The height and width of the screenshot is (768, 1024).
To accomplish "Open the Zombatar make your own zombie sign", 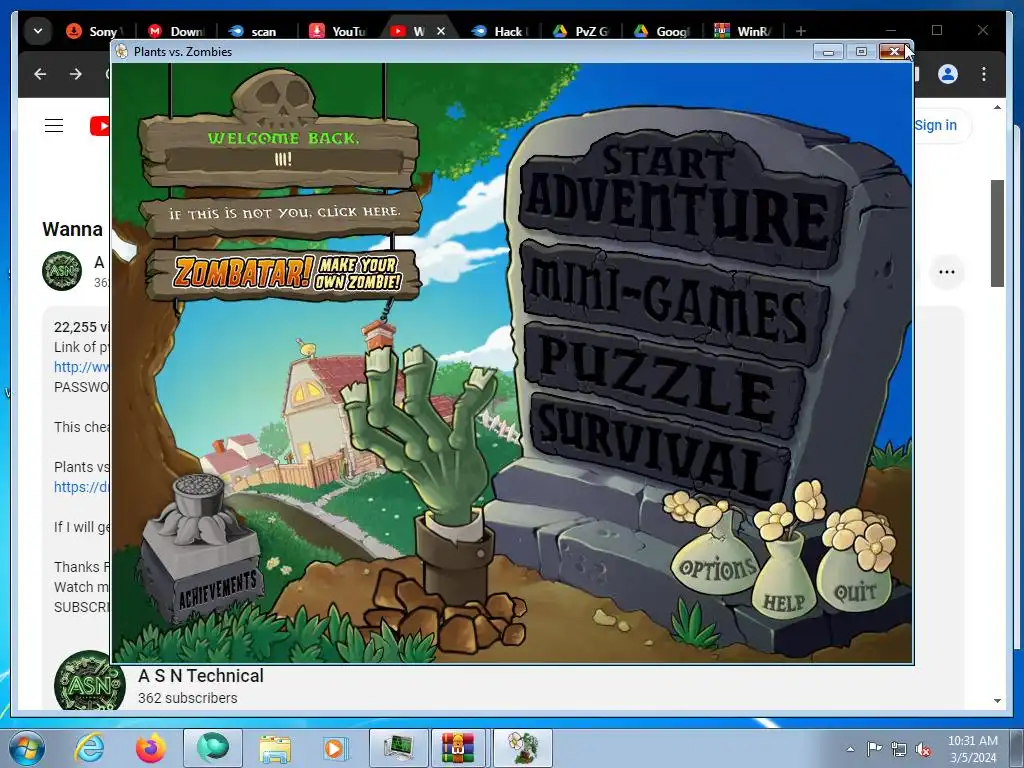I will click(x=284, y=273).
